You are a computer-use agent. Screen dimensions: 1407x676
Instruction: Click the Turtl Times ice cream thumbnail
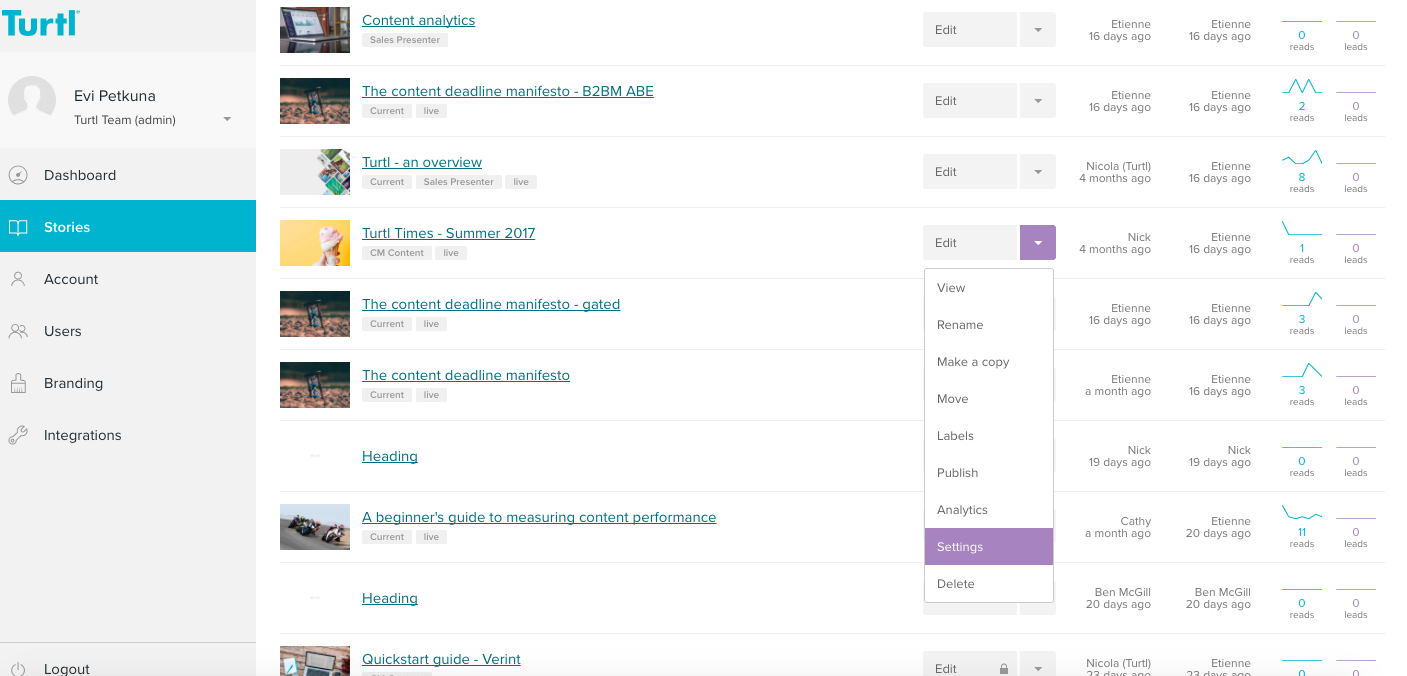[x=315, y=243]
